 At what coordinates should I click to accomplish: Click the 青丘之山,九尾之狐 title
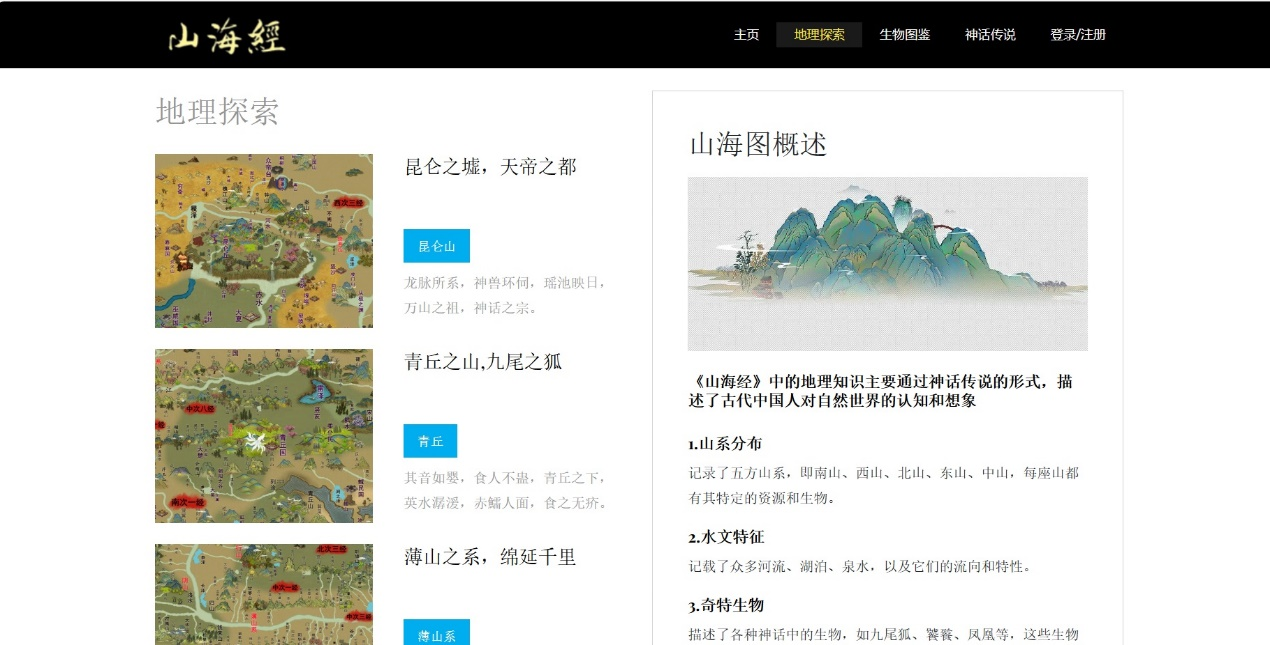point(483,362)
